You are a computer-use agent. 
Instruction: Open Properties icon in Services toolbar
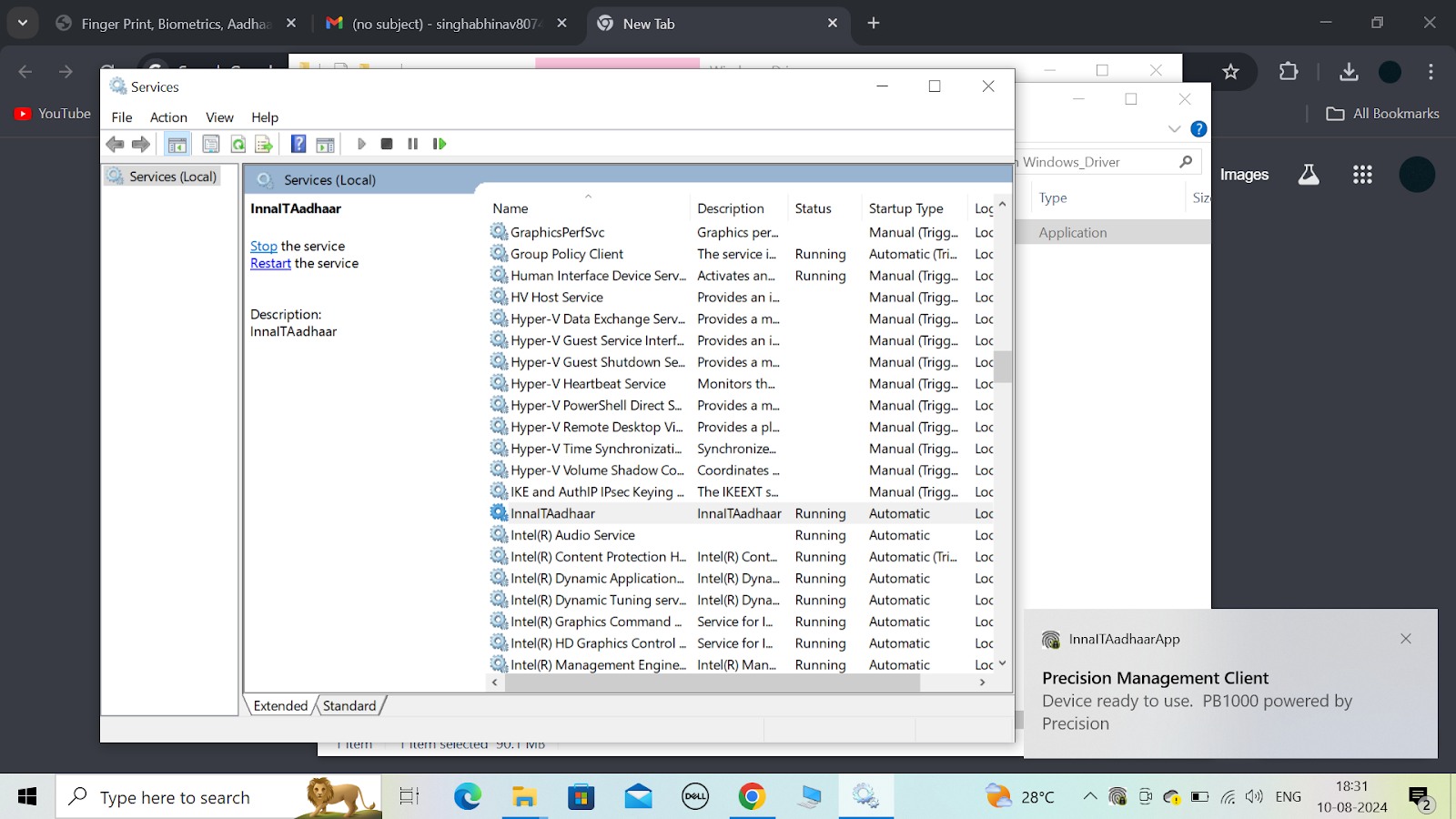211,144
